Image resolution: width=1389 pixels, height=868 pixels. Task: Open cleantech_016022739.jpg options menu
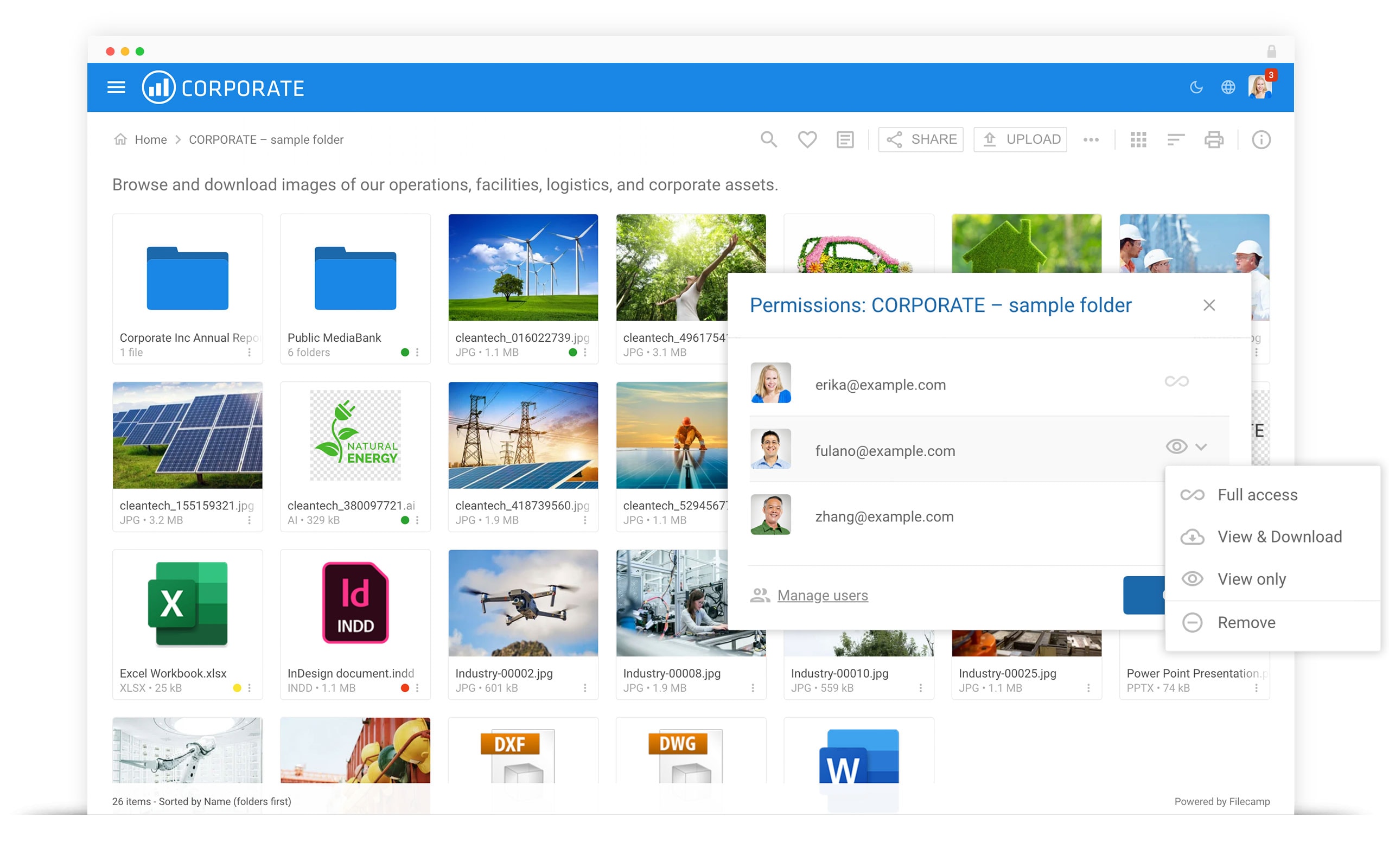point(585,353)
